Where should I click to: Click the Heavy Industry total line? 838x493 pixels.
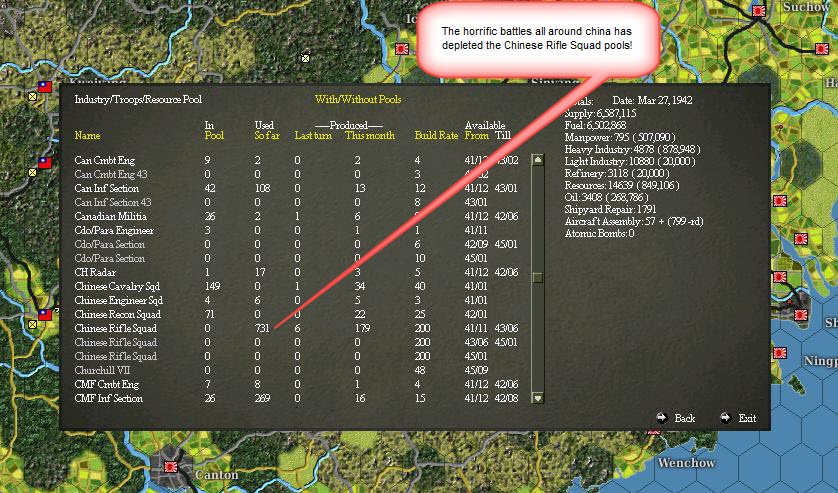click(x=632, y=149)
